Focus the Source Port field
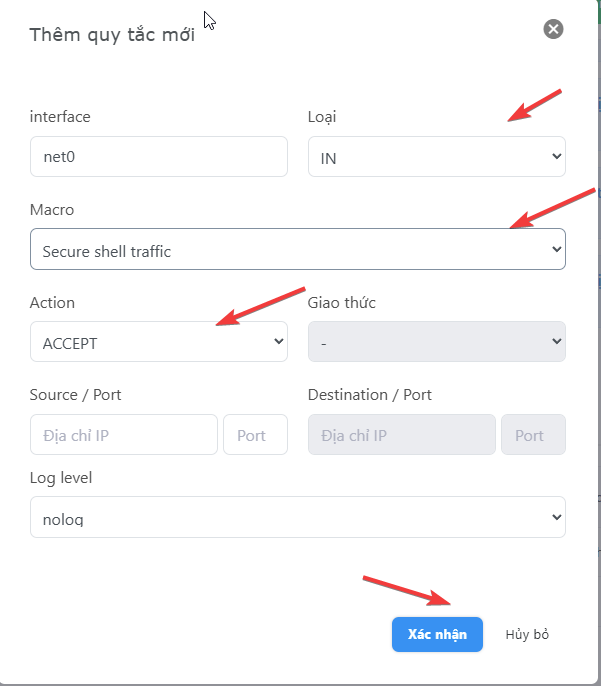 pos(255,434)
